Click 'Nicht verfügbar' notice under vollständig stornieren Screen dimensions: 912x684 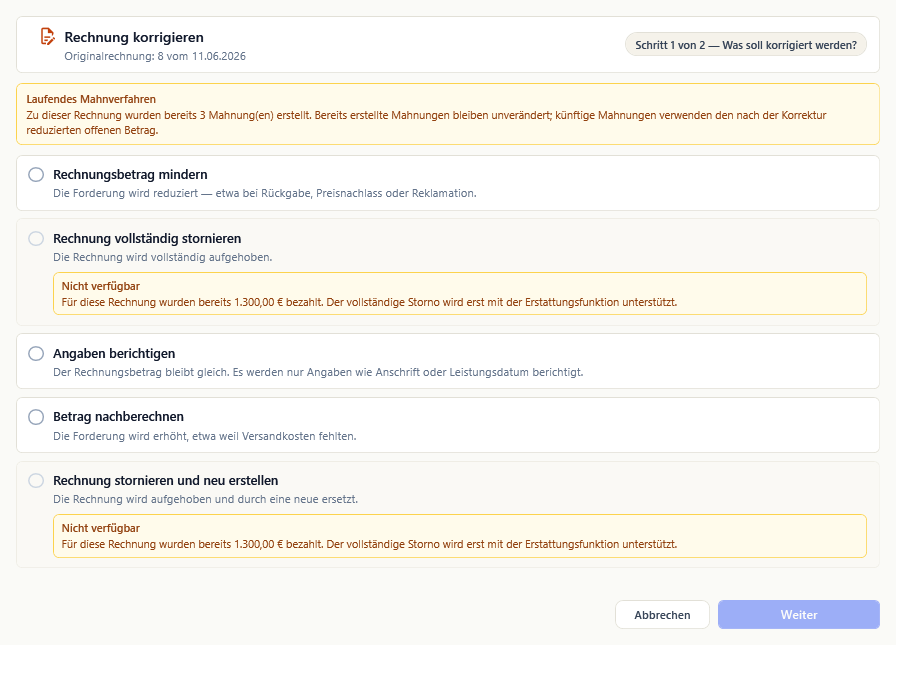tap(459, 294)
